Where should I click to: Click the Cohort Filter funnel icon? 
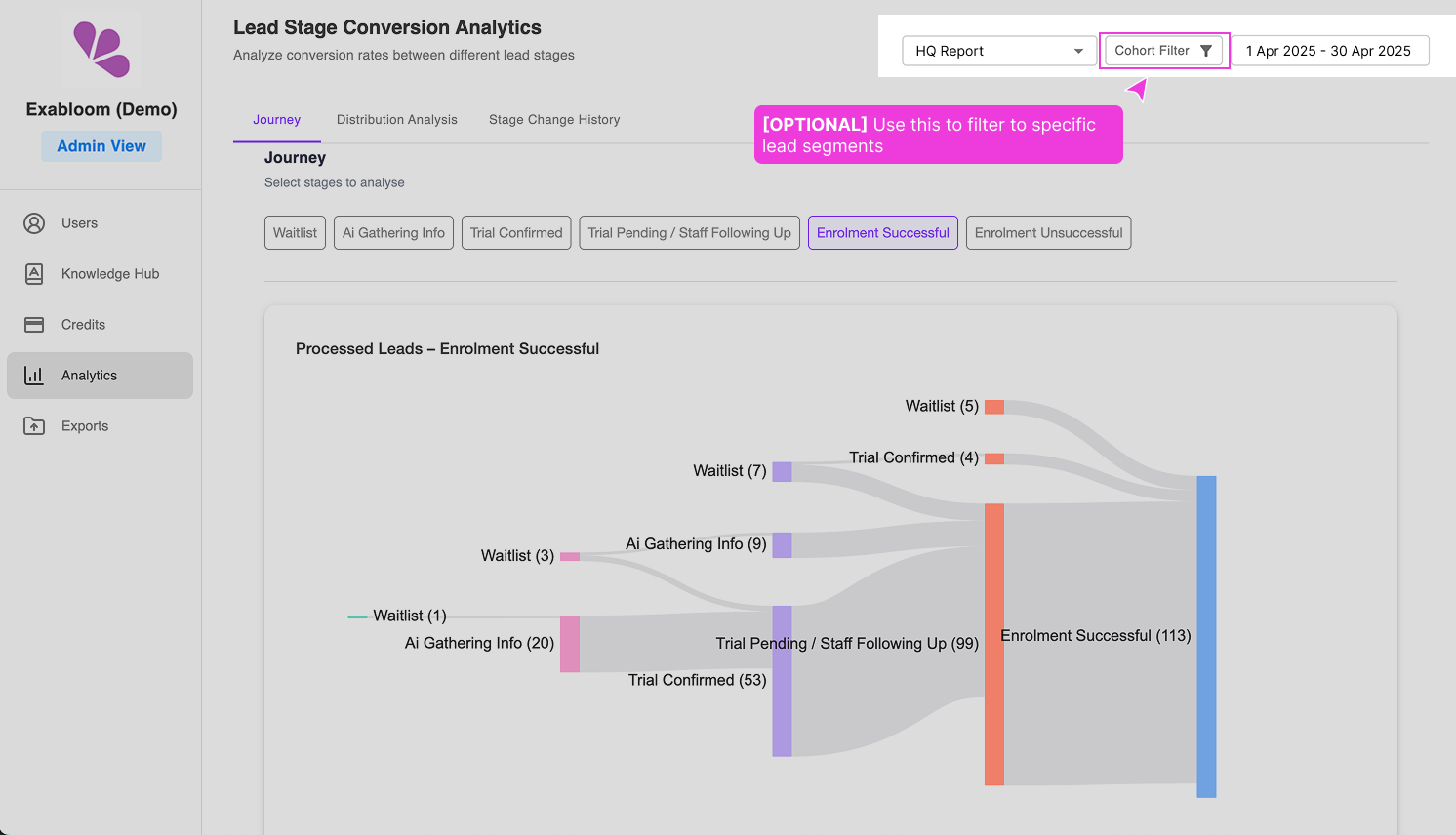(x=1206, y=51)
